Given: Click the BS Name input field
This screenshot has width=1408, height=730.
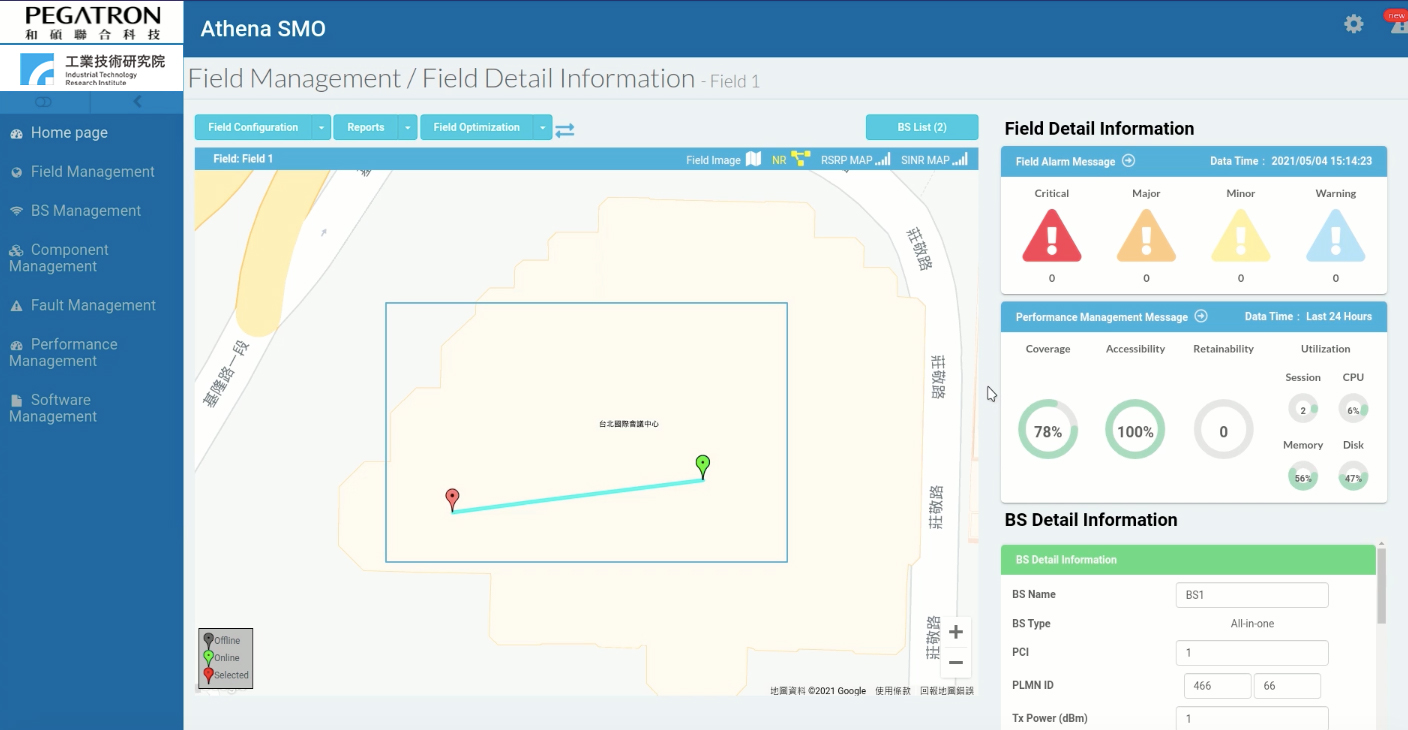Looking at the screenshot, I should click(1251, 595).
